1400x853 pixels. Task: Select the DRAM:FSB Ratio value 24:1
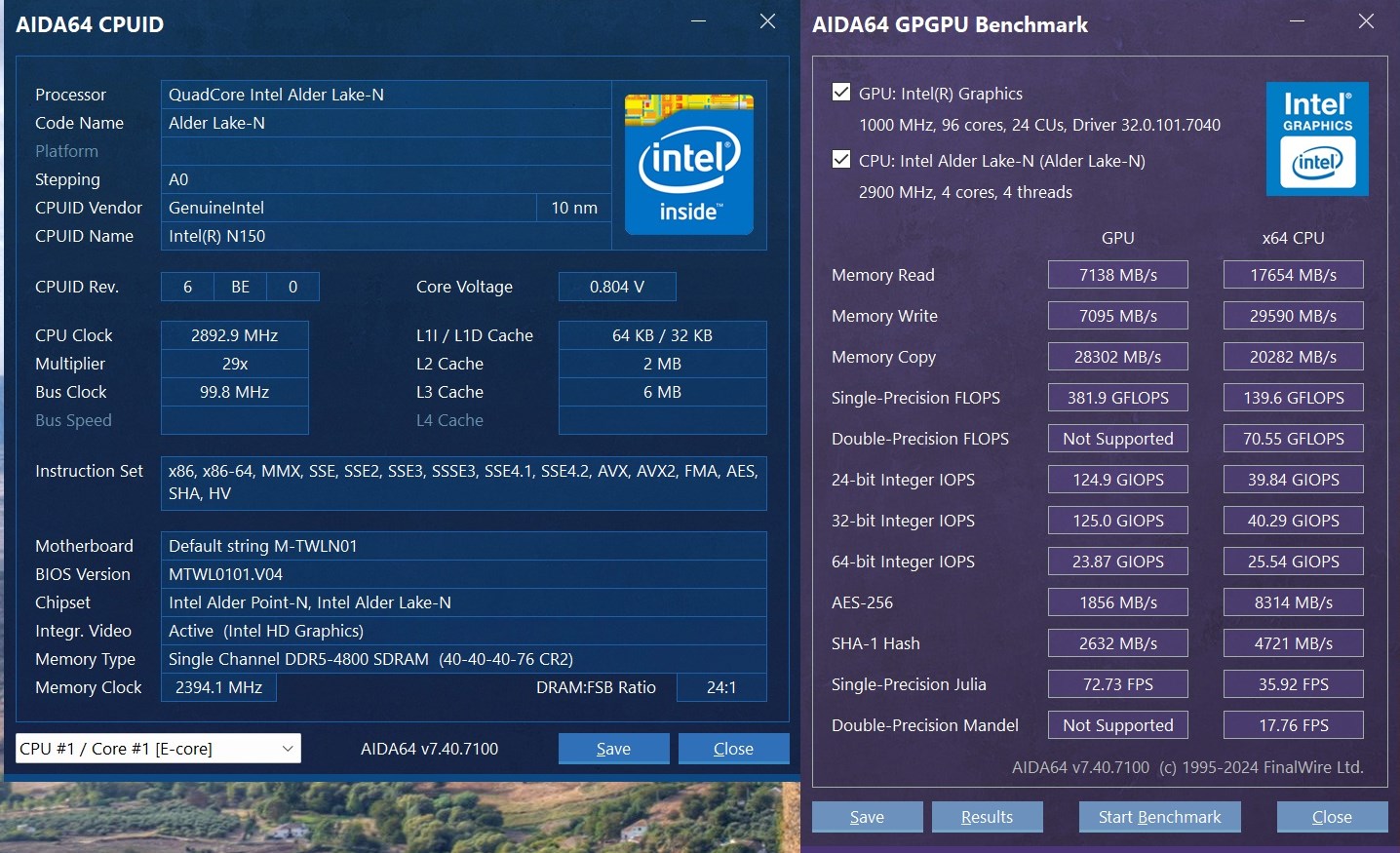721,687
